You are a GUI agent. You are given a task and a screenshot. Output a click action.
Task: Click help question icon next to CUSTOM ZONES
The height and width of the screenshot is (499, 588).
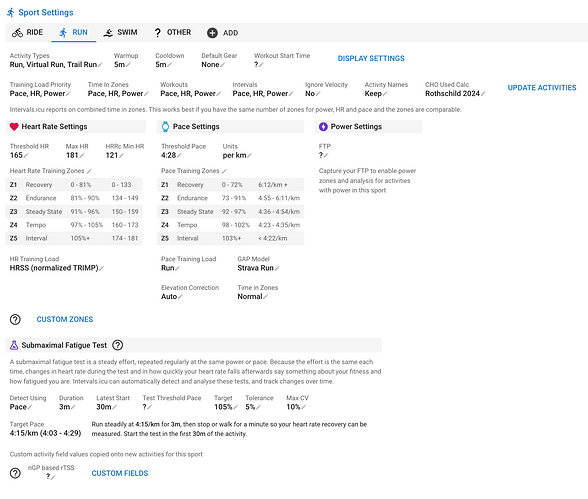15,319
